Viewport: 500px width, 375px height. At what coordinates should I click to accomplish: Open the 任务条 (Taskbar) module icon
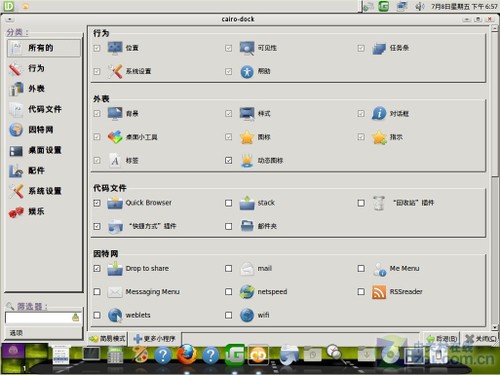[379, 48]
